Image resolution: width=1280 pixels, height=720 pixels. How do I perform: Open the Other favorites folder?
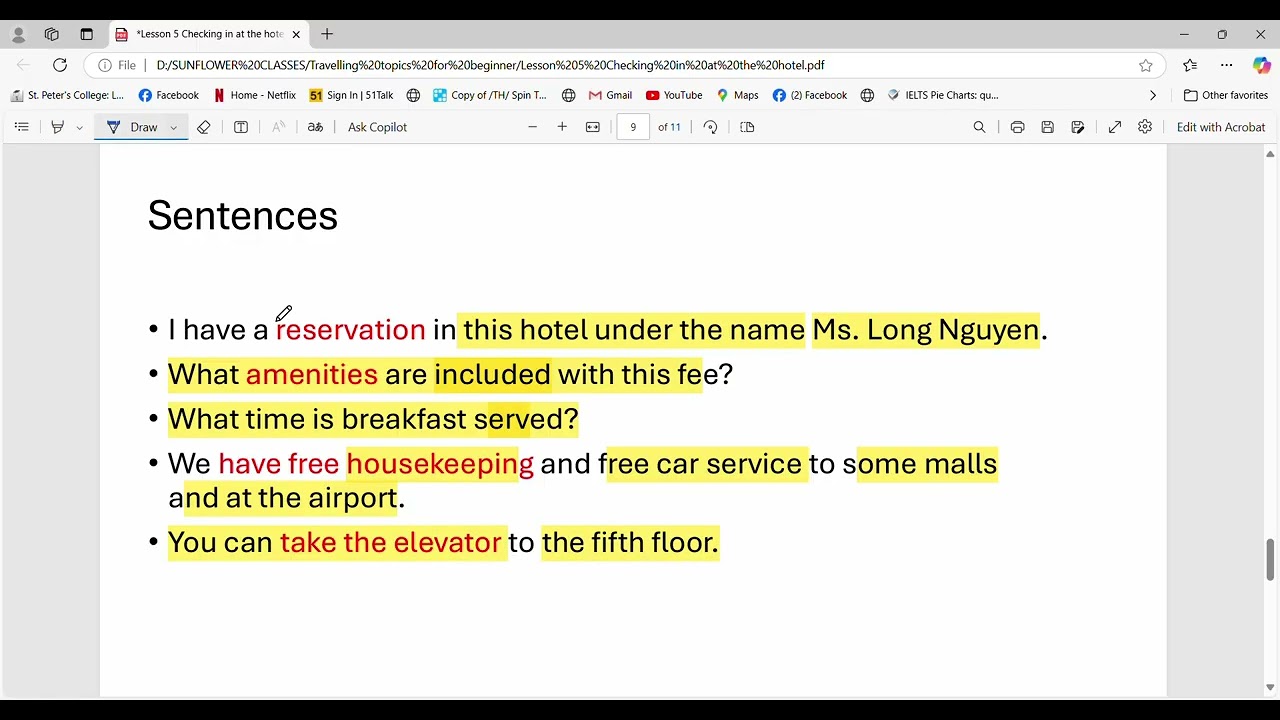[x=1226, y=95]
